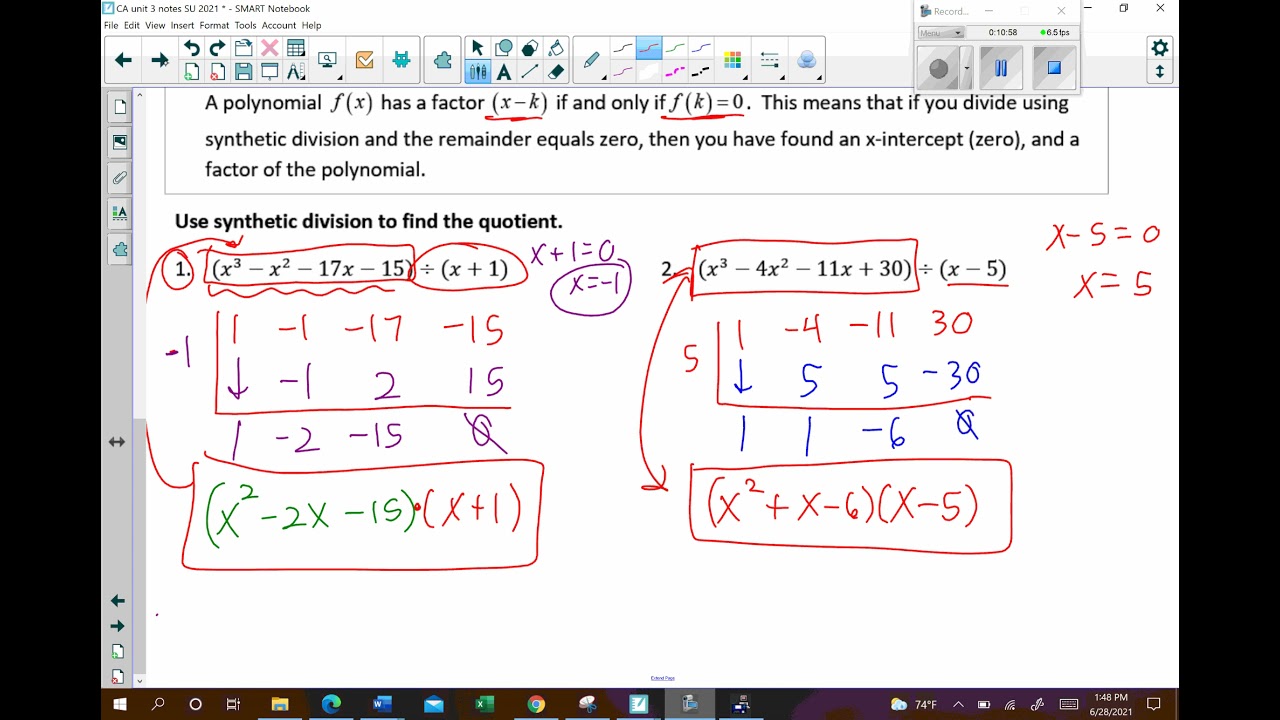The width and height of the screenshot is (1280, 720).
Task: Open the View menu
Action: point(155,25)
